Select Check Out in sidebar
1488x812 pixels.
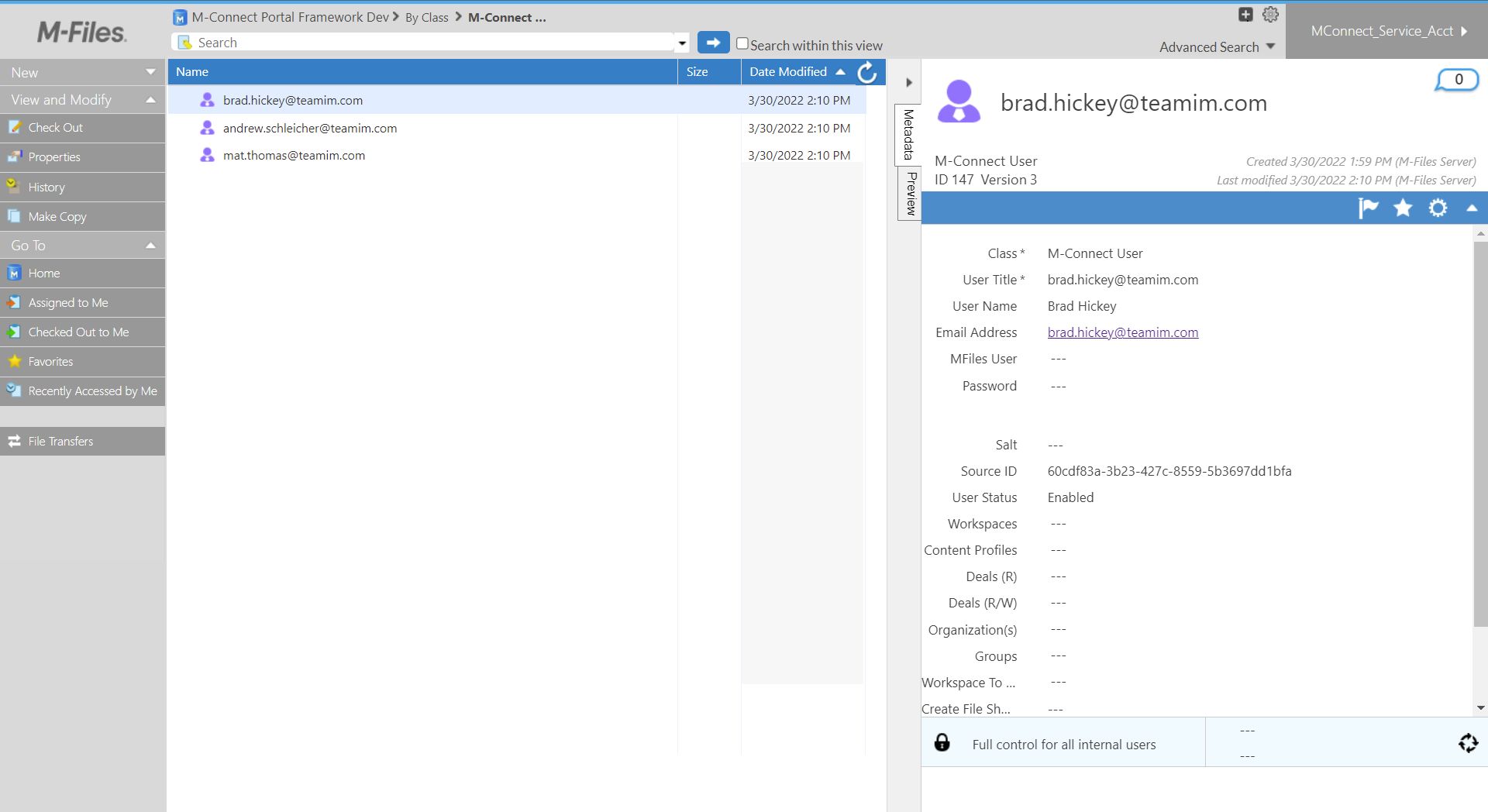point(54,127)
